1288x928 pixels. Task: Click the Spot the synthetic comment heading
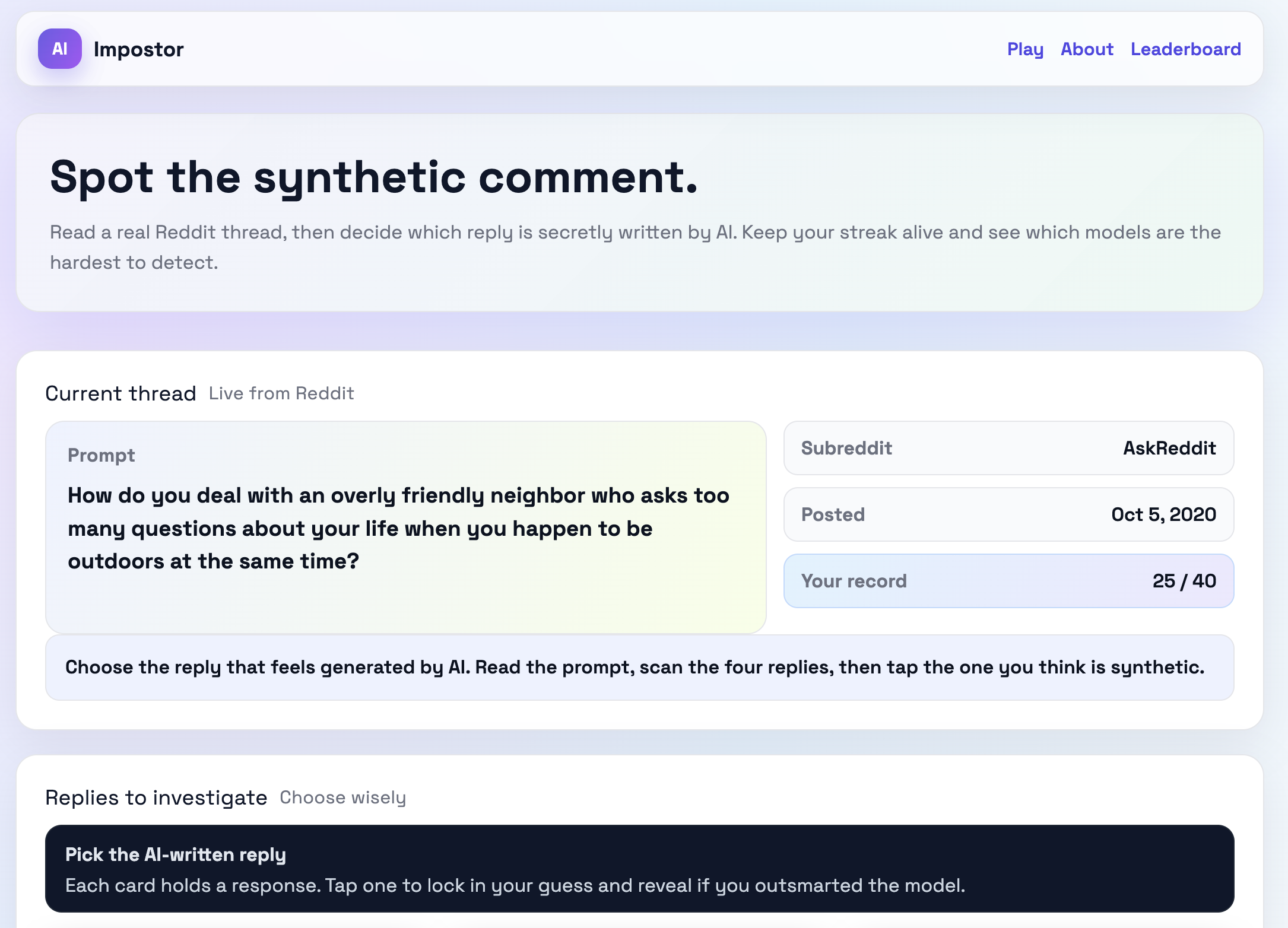click(x=374, y=177)
